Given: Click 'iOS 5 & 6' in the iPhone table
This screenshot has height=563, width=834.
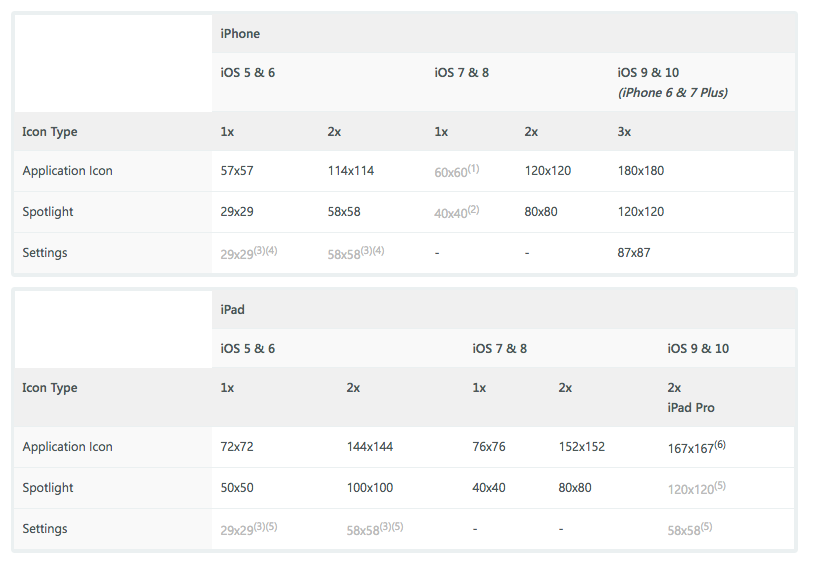Looking at the screenshot, I should [x=247, y=72].
